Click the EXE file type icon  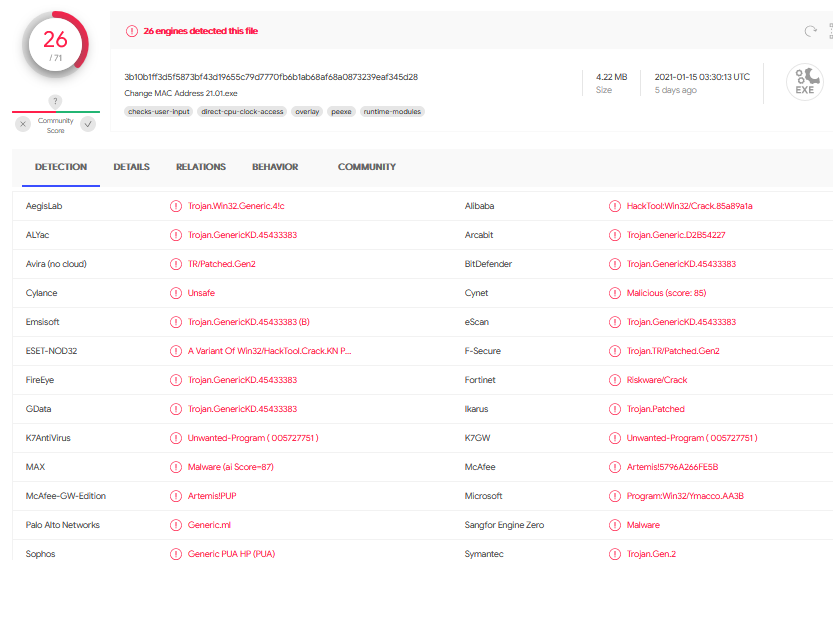pyautogui.click(x=804, y=82)
